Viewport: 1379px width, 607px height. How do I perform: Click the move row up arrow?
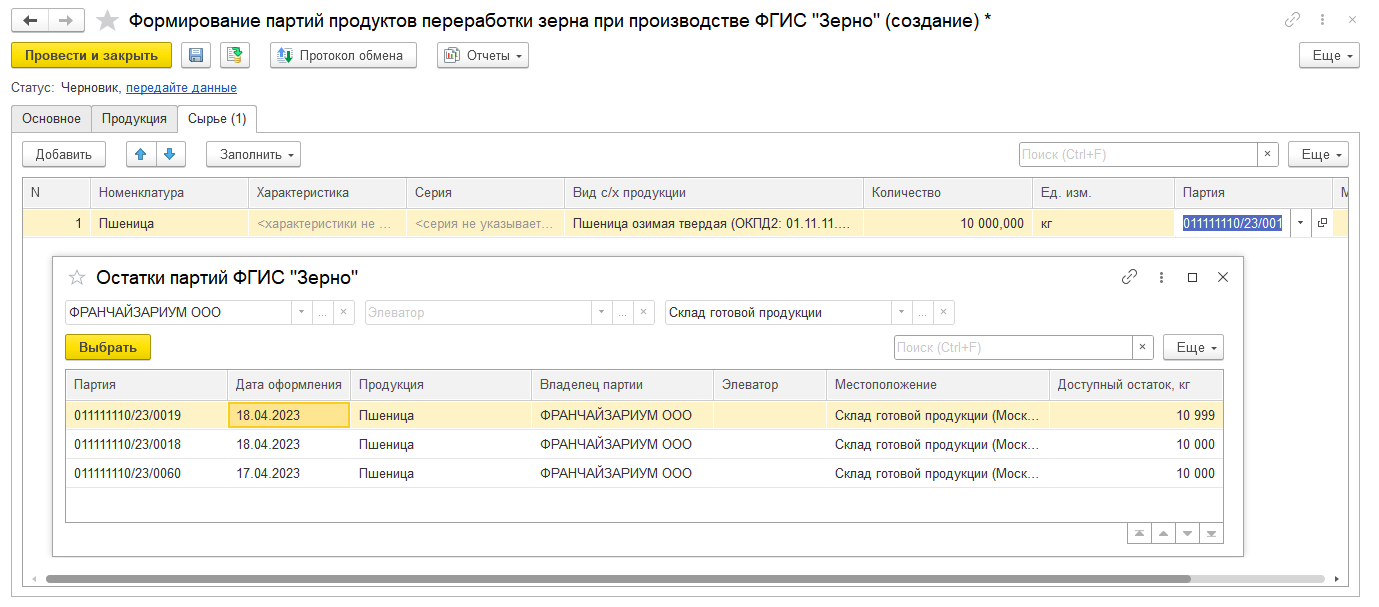coord(141,154)
